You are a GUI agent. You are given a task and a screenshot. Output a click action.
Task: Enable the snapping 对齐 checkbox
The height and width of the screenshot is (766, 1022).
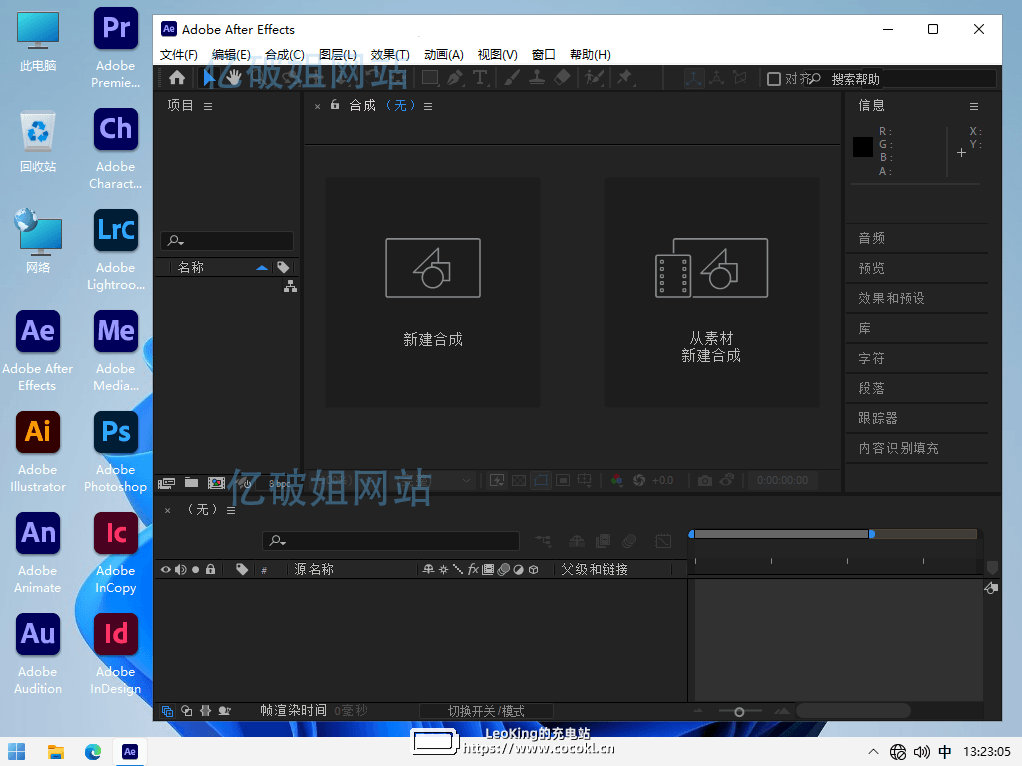pyautogui.click(x=774, y=79)
